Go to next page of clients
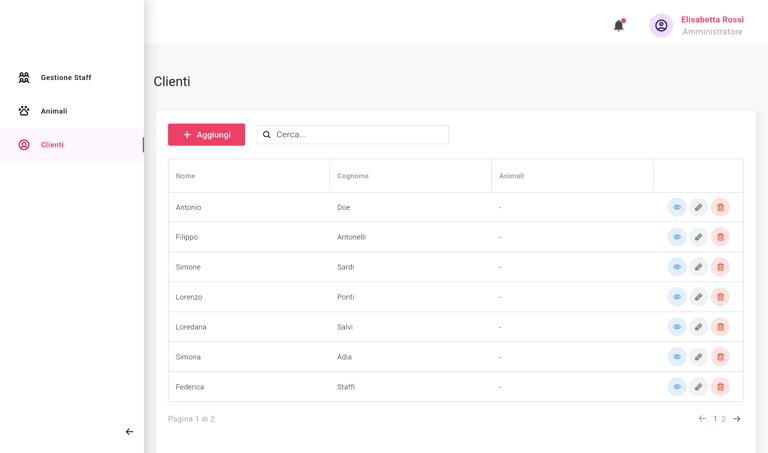 (737, 419)
